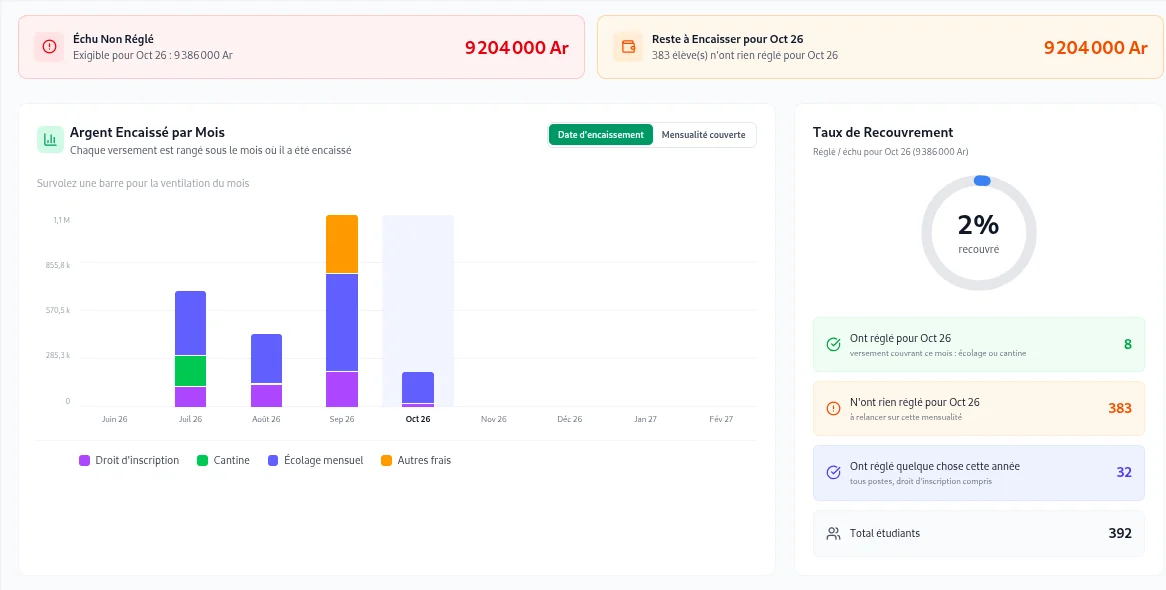
Task: Open the Total étudiants card
Action: point(979,533)
